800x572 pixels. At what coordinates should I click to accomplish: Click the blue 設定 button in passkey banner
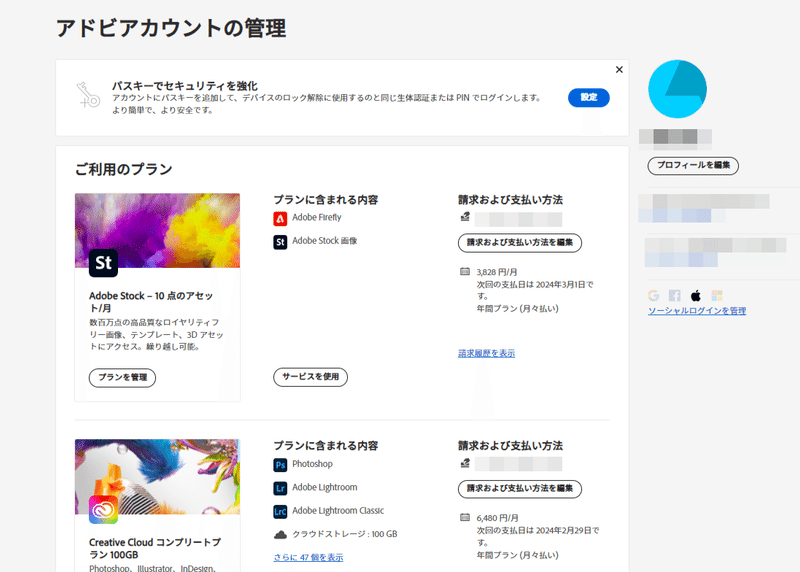point(589,97)
